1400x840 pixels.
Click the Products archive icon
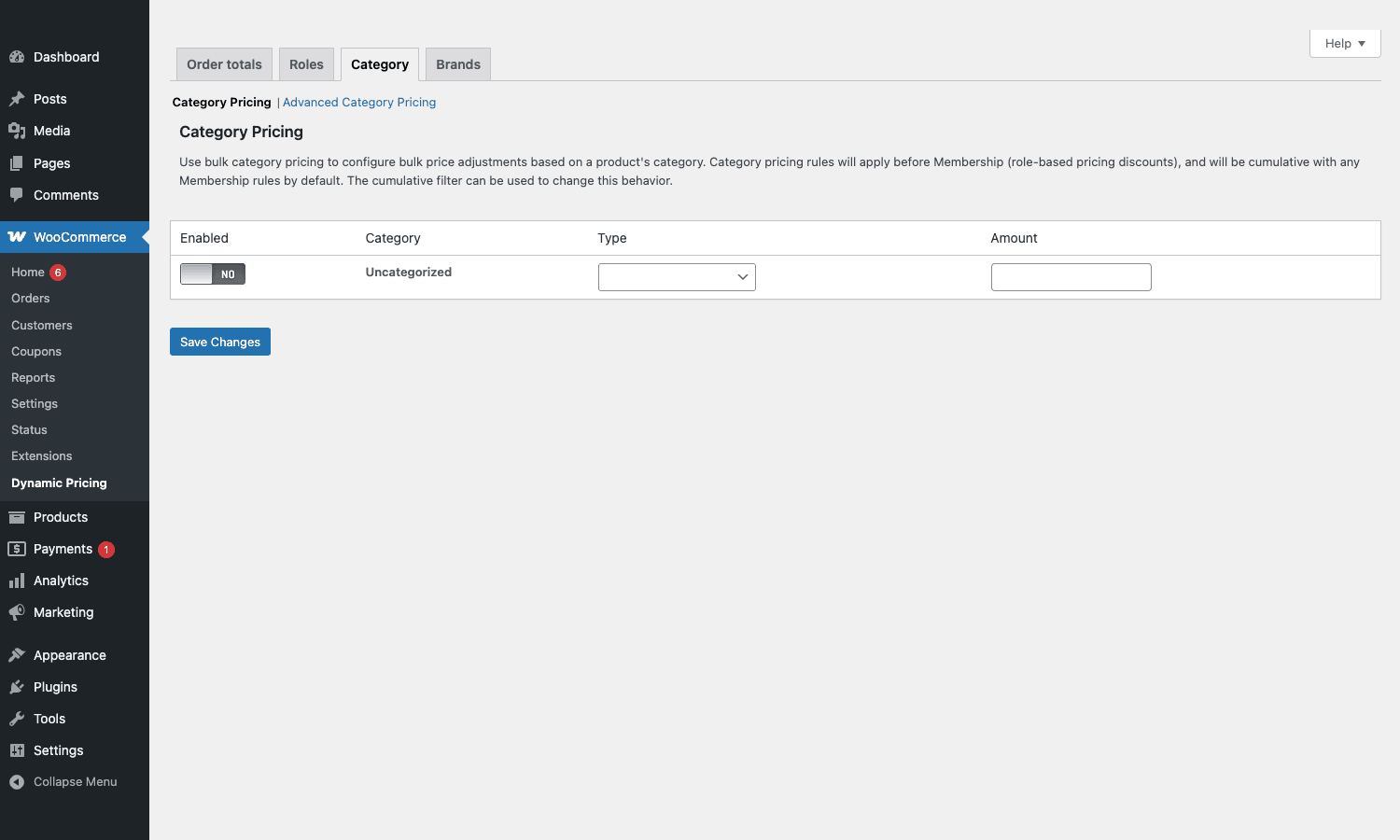(x=17, y=517)
